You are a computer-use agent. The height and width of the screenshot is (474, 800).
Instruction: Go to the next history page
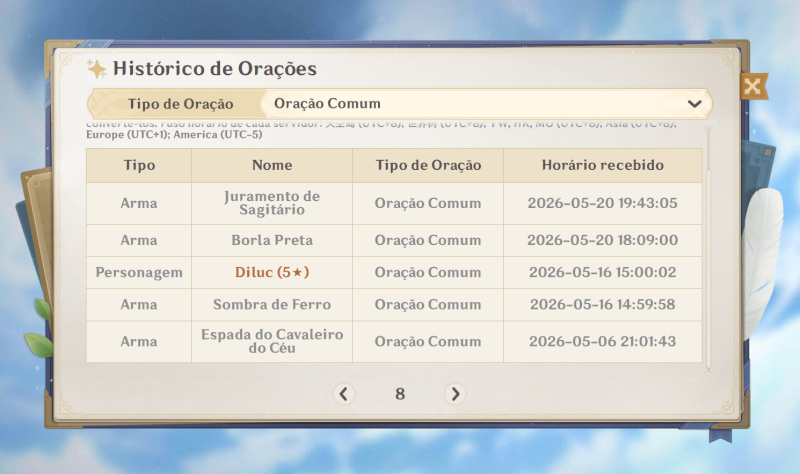coord(455,394)
